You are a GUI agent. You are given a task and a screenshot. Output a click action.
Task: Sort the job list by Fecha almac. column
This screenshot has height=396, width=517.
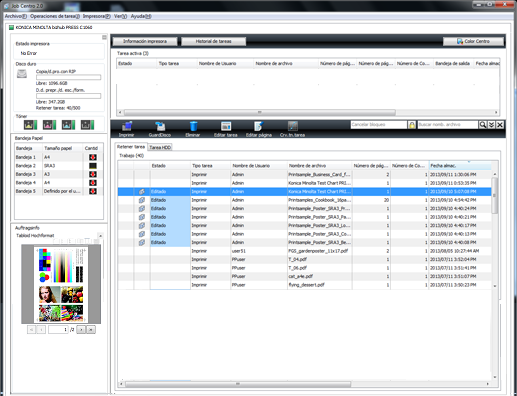460,166
